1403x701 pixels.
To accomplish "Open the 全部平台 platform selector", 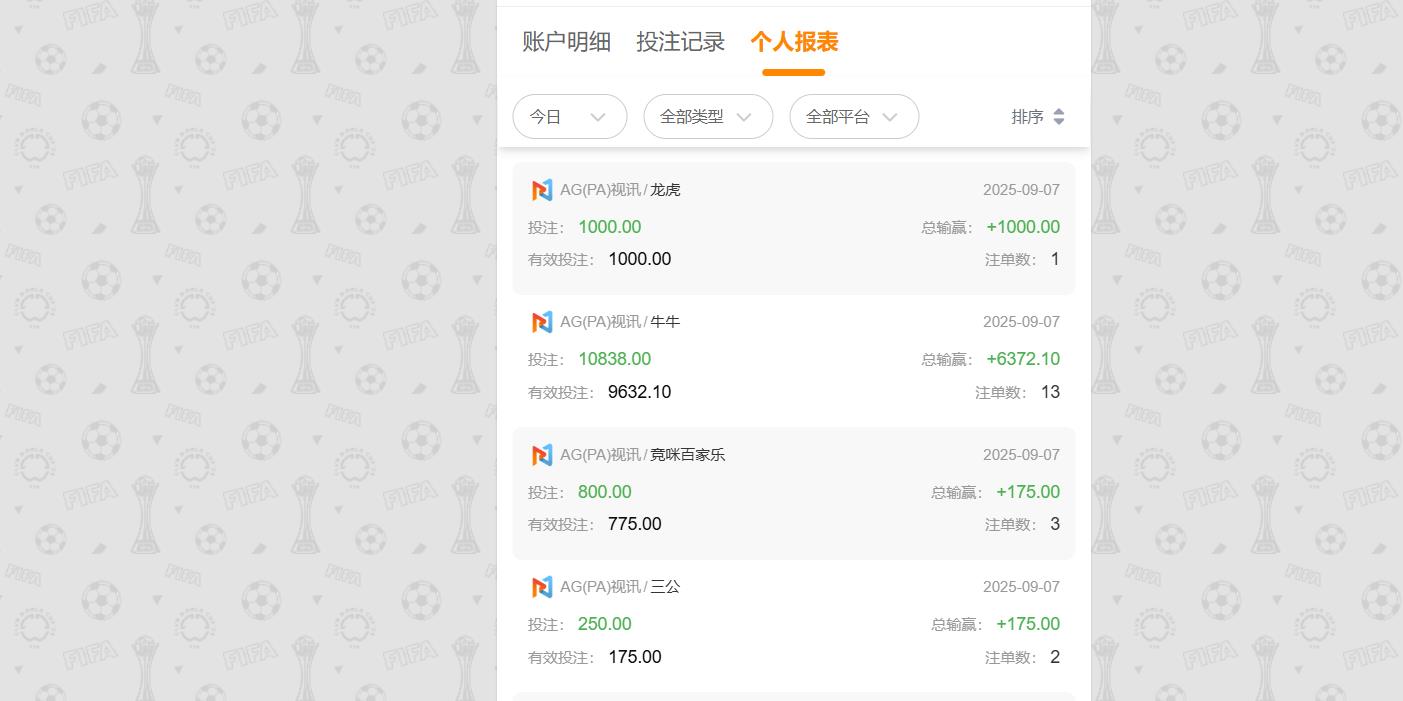I will (x=854, y=117).
